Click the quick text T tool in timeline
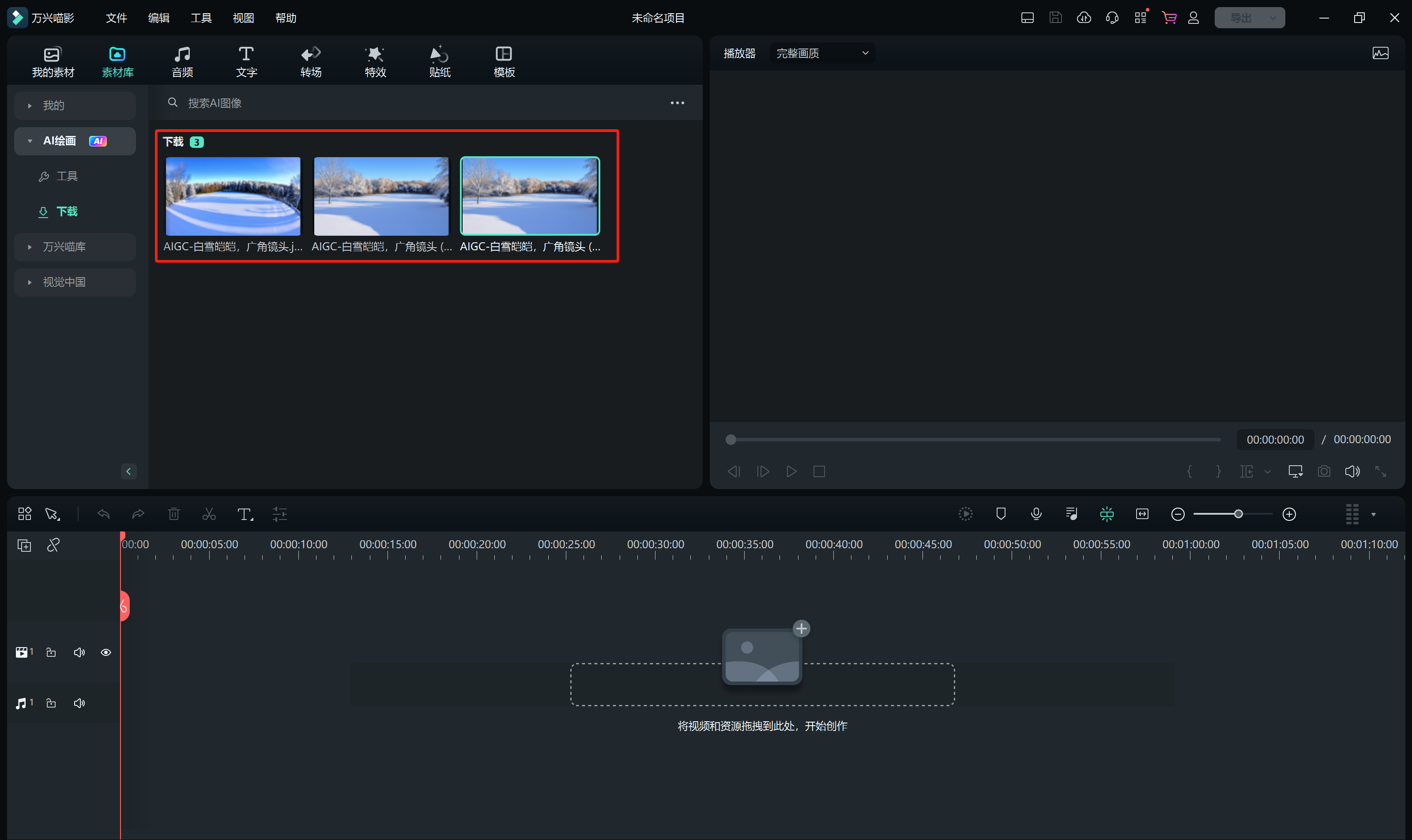 [x=245, y=514]
